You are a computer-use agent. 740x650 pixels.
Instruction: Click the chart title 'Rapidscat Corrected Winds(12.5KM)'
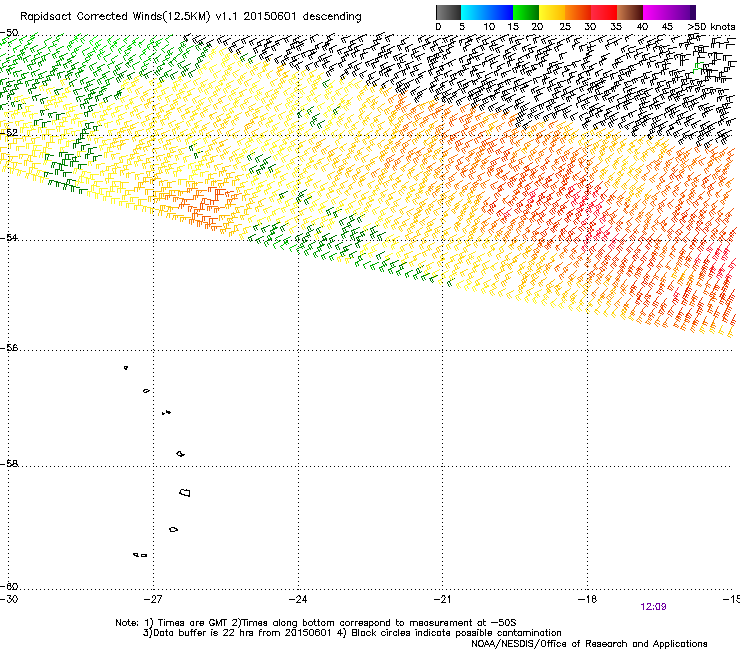[x=115, y=17]
